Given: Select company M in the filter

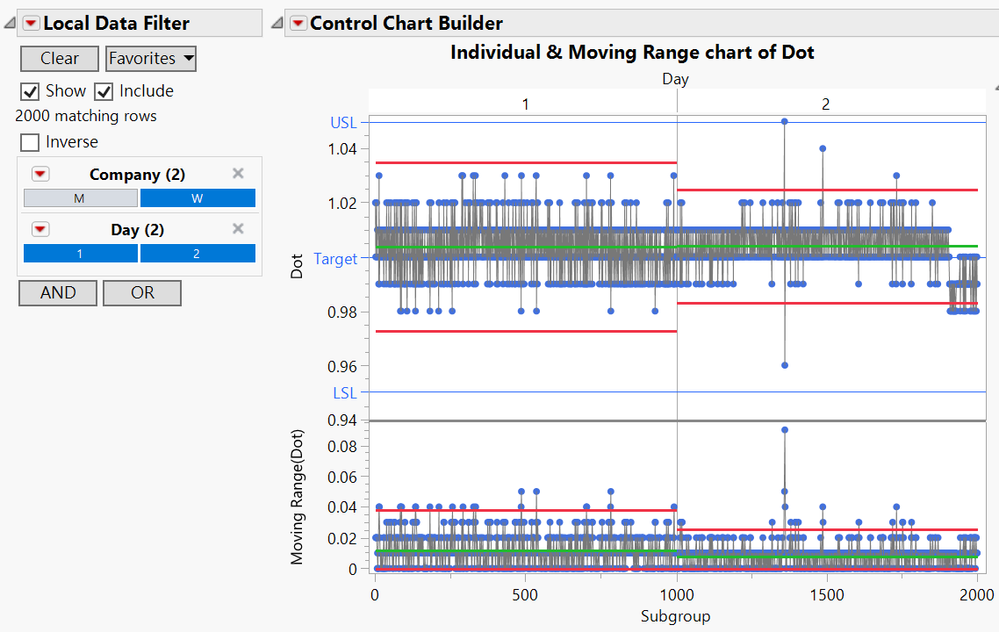Looking at the screenshot, I should (x=81, y=198).
